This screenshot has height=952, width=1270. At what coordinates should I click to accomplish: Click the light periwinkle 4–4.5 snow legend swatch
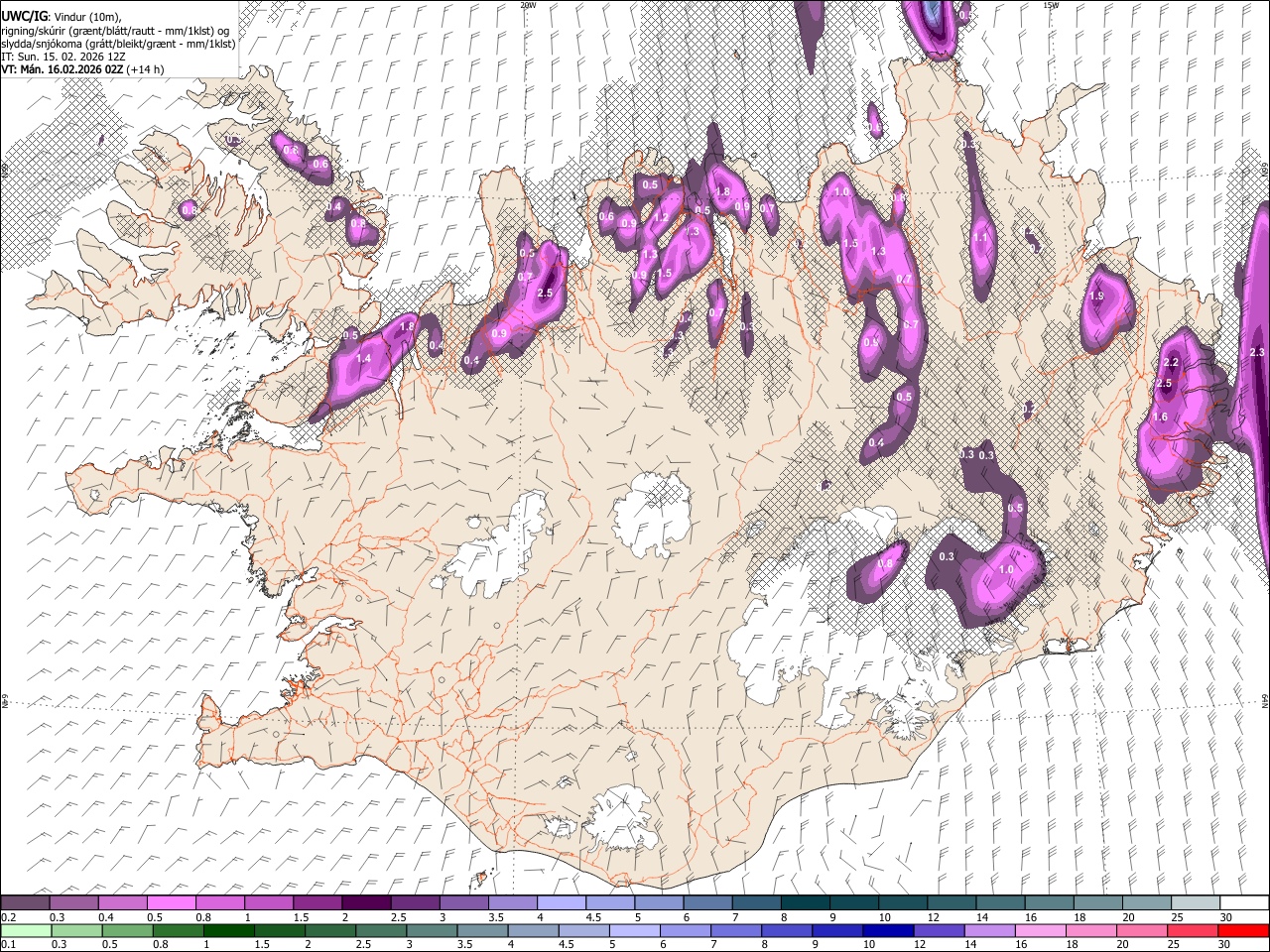click(x=562, y=902)
